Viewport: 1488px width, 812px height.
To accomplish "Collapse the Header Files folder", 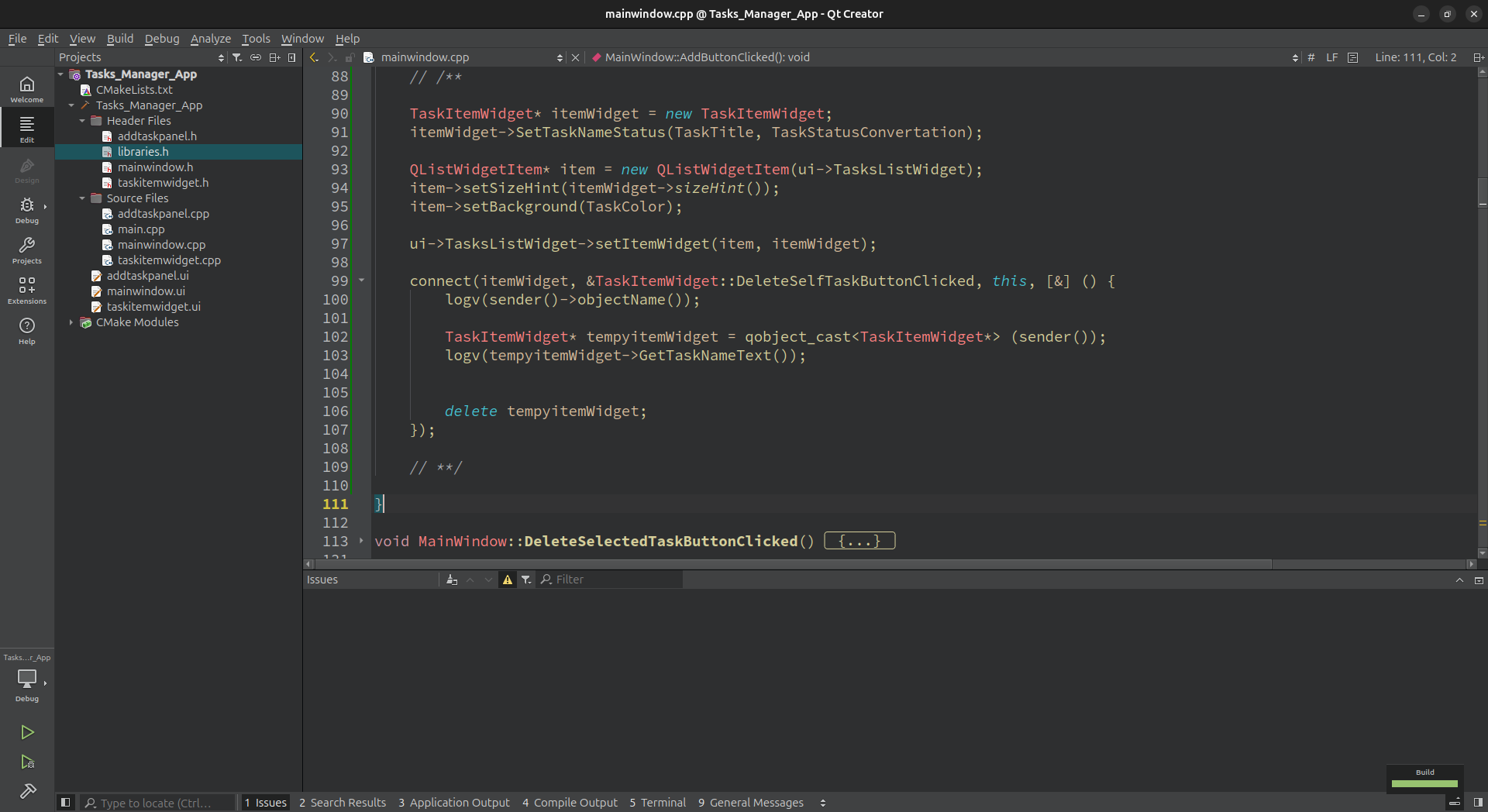I will click(82, 121).
